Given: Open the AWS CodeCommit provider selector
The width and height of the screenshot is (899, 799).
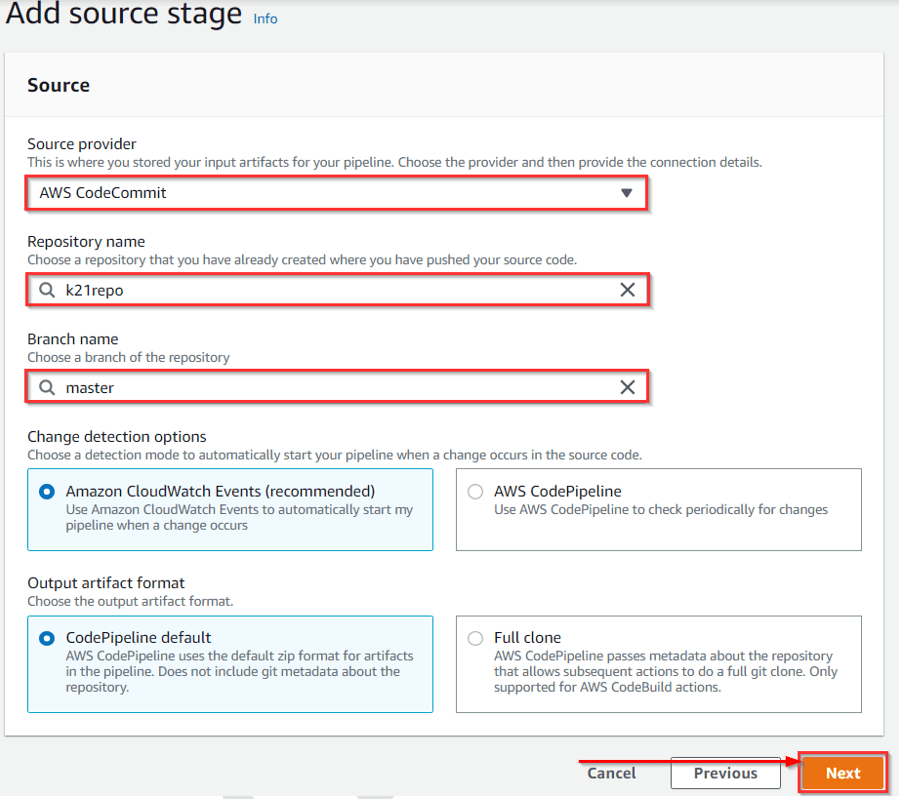Looking at the screenshot, I should pos(335,192).
